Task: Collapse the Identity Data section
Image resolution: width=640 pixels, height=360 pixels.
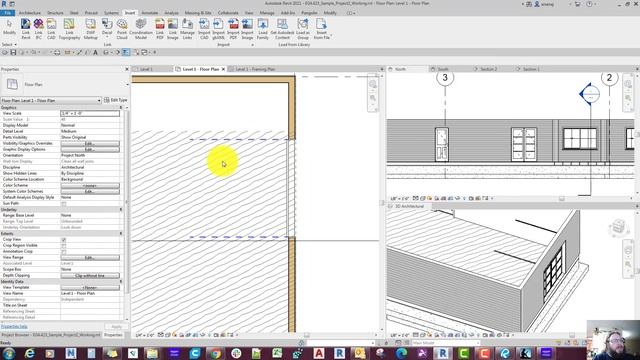Action: (121, 282)
